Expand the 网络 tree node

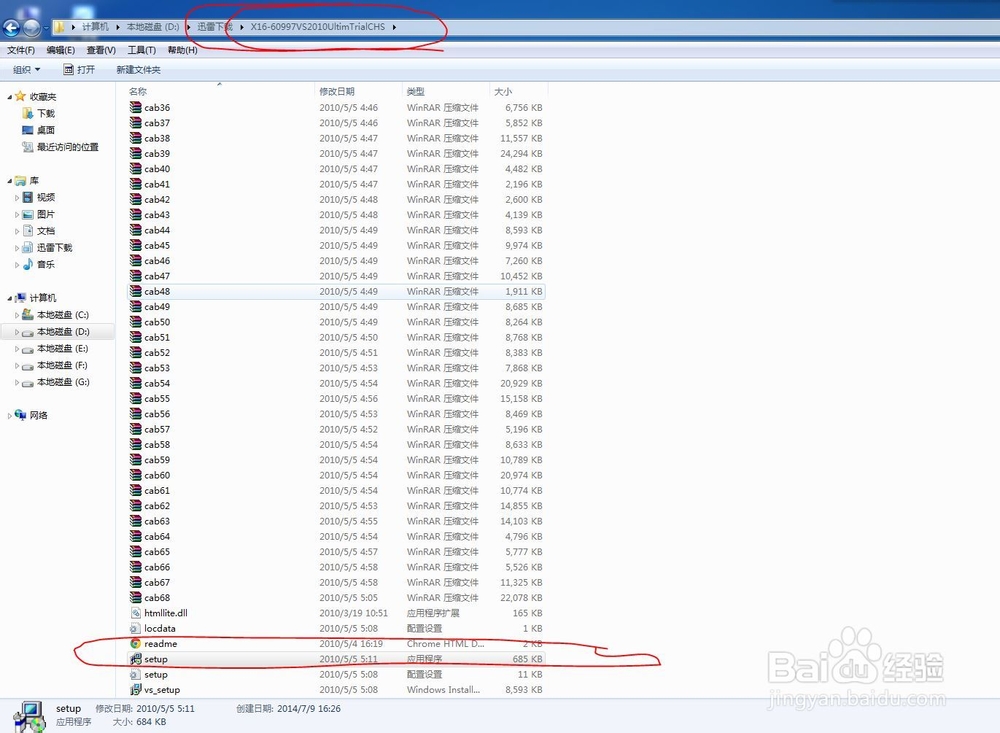click(x=9, y=415)
